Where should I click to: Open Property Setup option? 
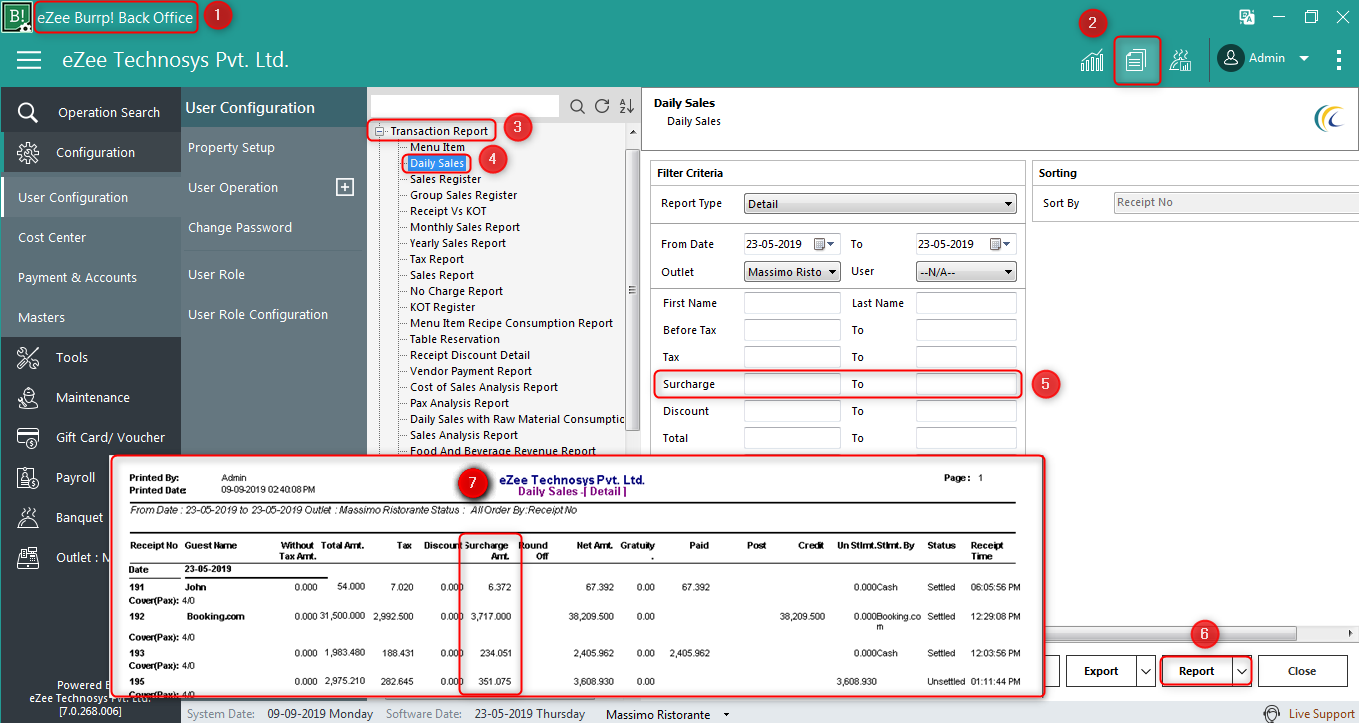click(x=231, y=147)
